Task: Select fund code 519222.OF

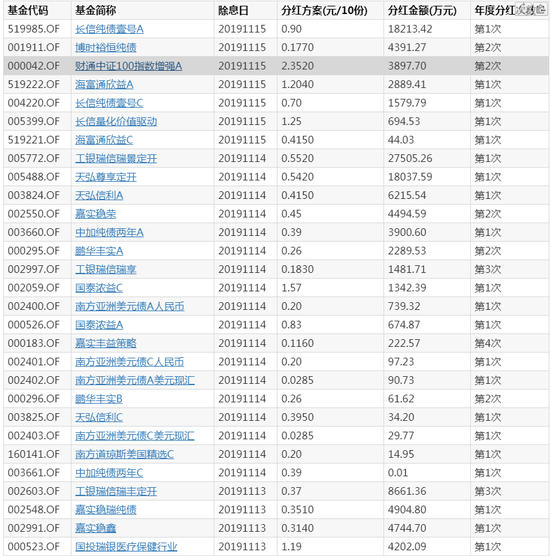Action: (34, 84)
